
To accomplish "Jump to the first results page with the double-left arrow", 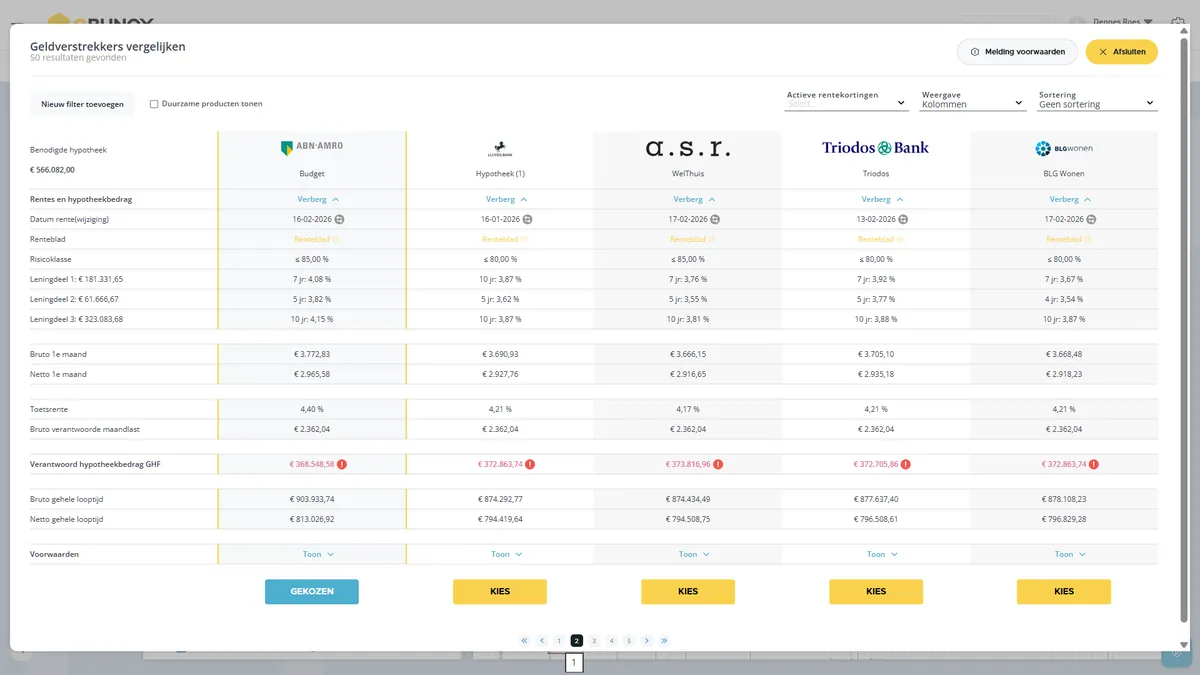I will click(x=524, y=641).
